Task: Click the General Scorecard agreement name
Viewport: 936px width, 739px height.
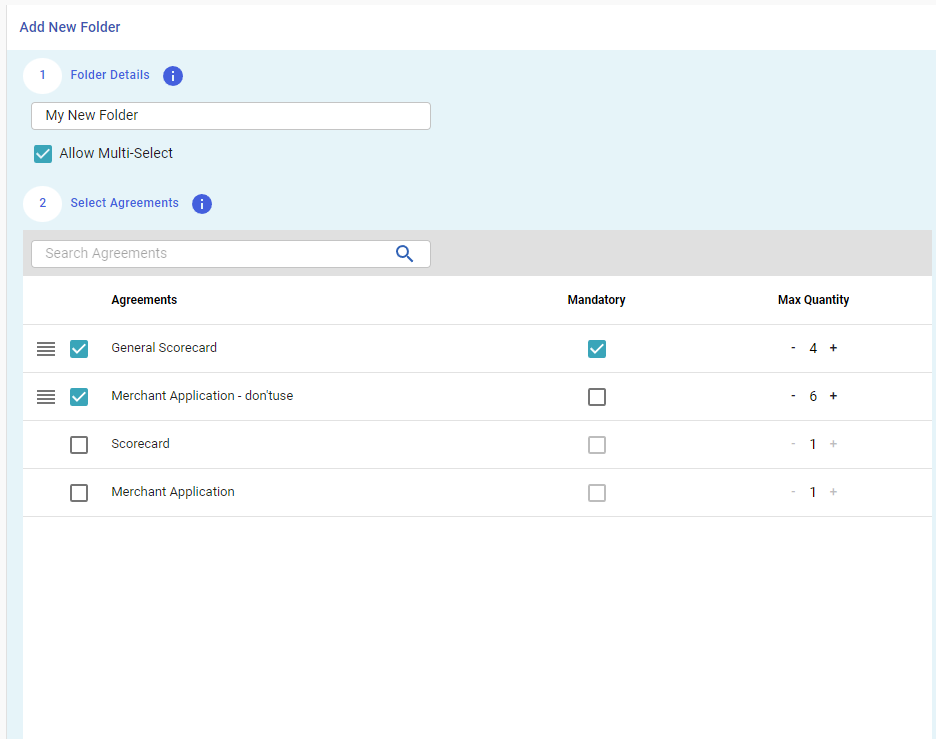Action: point(164,347)
